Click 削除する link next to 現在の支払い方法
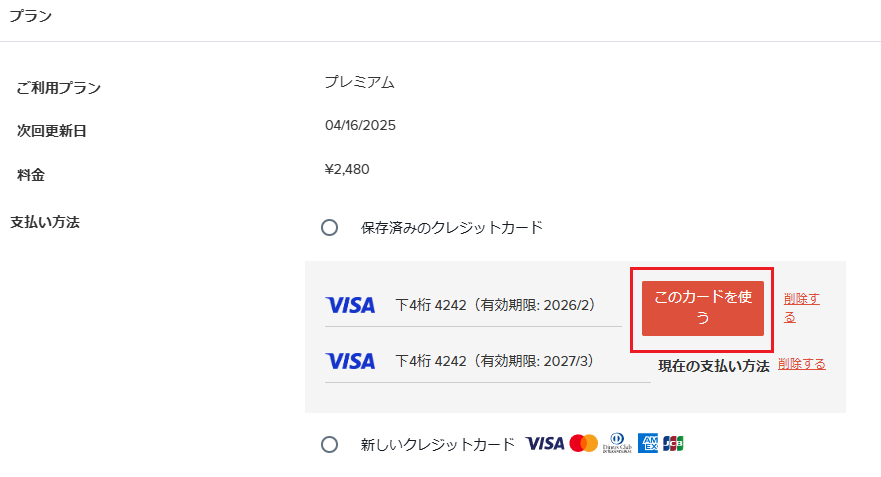The width and height of the screenshot is (881, 477). click(x=802, y=364)
